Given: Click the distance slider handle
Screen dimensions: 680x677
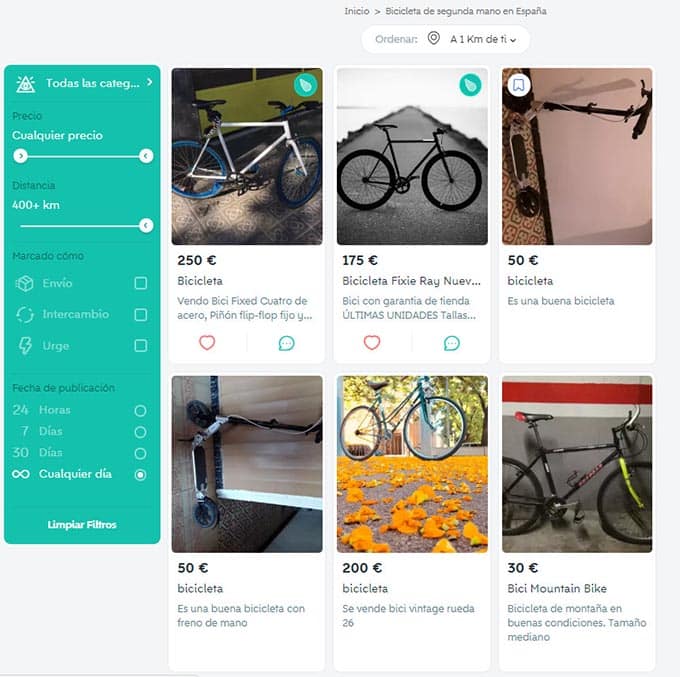Looking at the screenshot, I should 146,225.
